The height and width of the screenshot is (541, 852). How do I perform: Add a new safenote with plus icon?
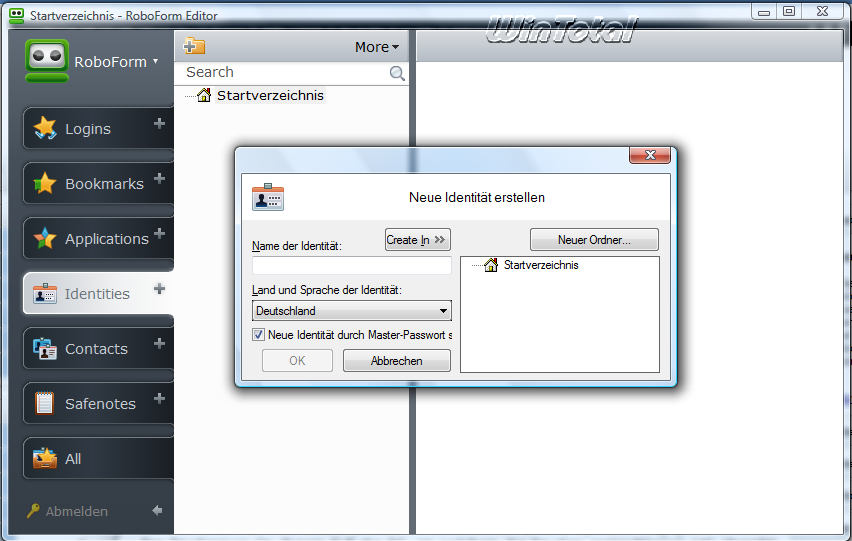[159, 398]
